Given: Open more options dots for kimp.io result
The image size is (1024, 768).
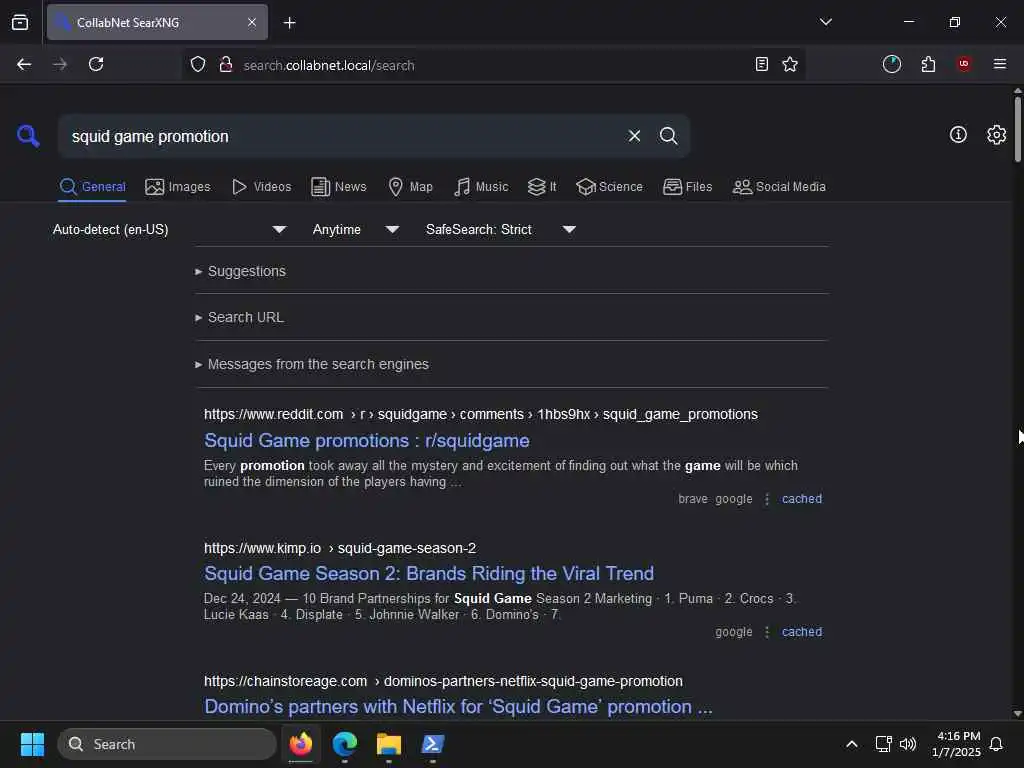Looking at the screenshot, I should click(767, 632).
